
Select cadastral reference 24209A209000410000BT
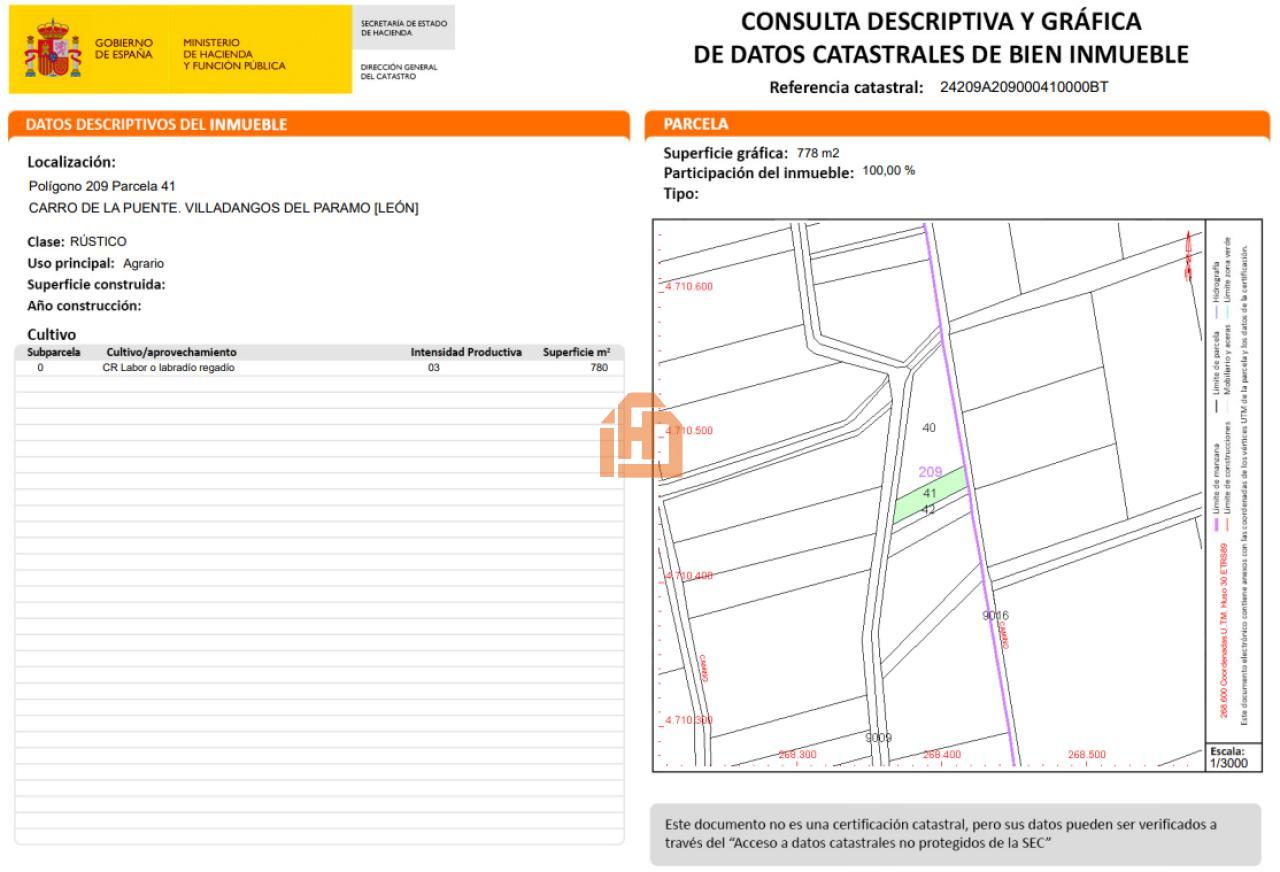tap(1024, 87)
